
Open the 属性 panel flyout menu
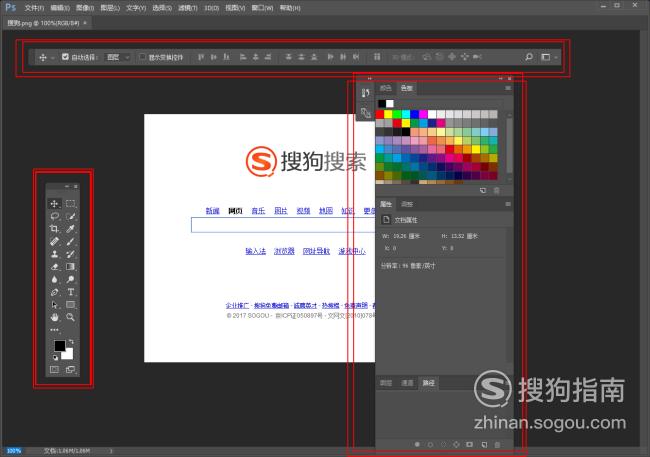(x=507, y=204)
